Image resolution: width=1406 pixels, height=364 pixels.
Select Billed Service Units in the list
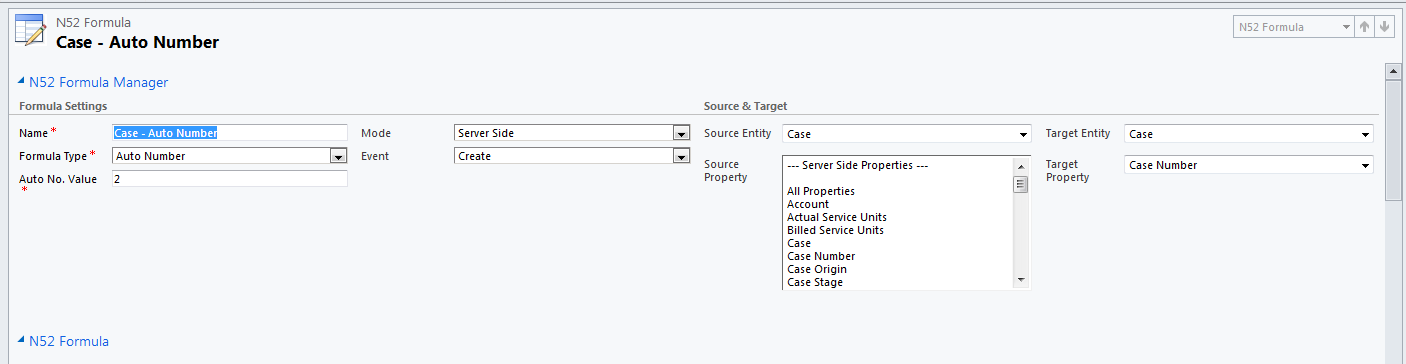[835, 230]
